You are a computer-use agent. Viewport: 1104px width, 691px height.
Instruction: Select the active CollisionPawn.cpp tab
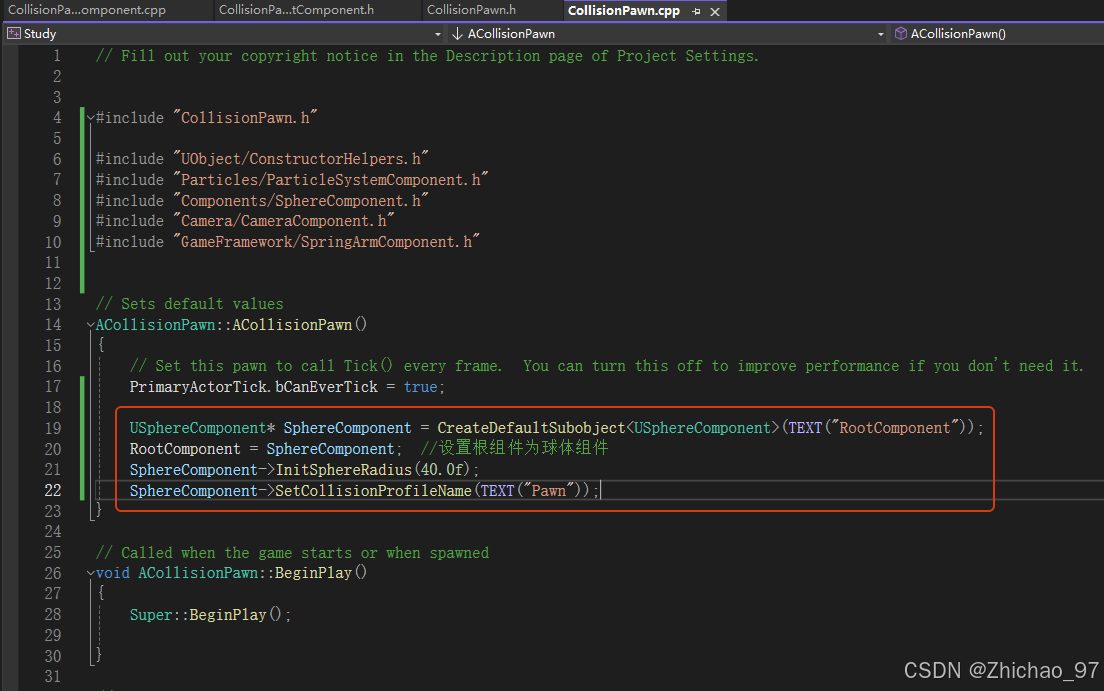(624, 11)
